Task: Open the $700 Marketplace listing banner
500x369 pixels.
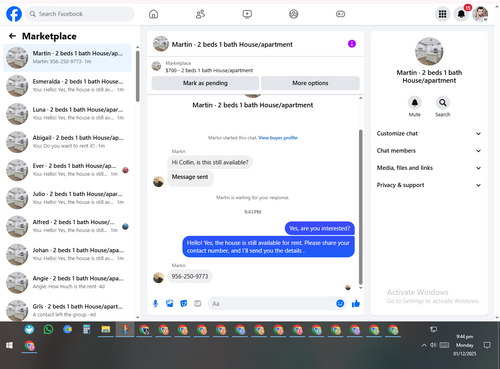Action: 256,67
